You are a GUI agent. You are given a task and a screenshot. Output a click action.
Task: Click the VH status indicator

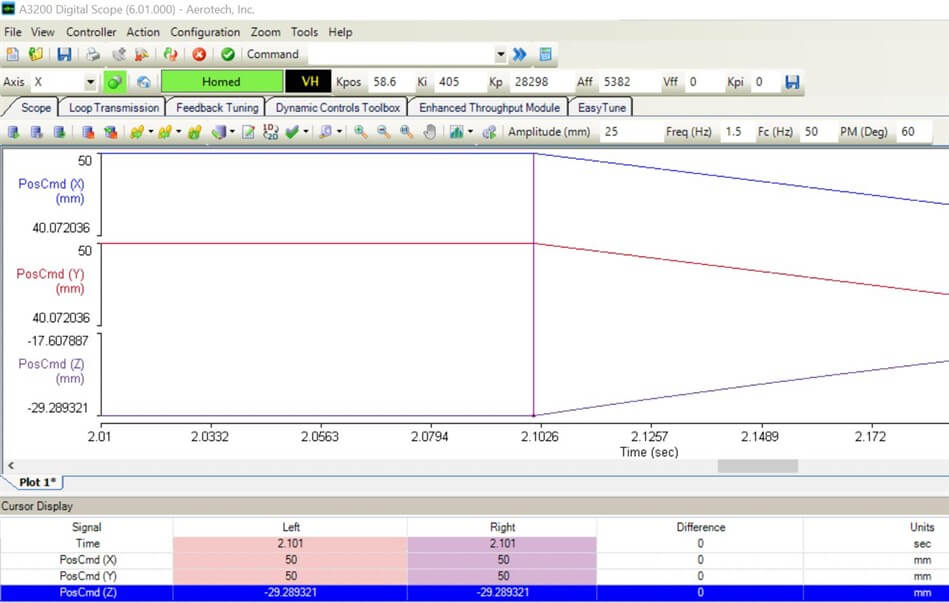[309, 82]
